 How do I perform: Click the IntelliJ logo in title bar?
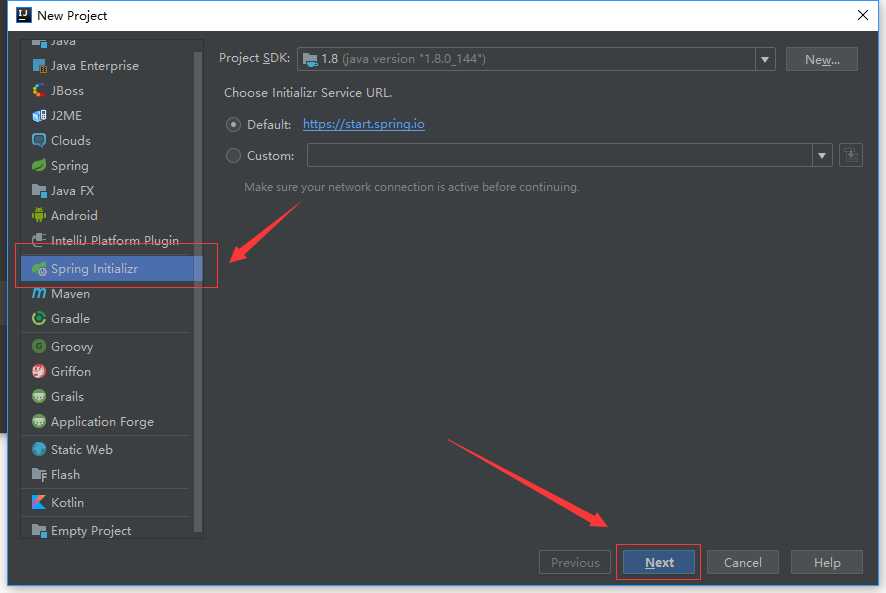click(24, 15)
